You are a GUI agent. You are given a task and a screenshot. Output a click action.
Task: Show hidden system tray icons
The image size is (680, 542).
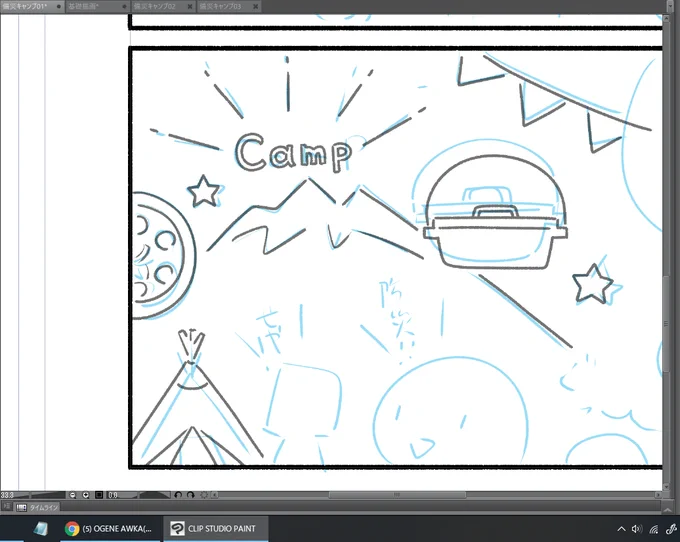(621, 529)
